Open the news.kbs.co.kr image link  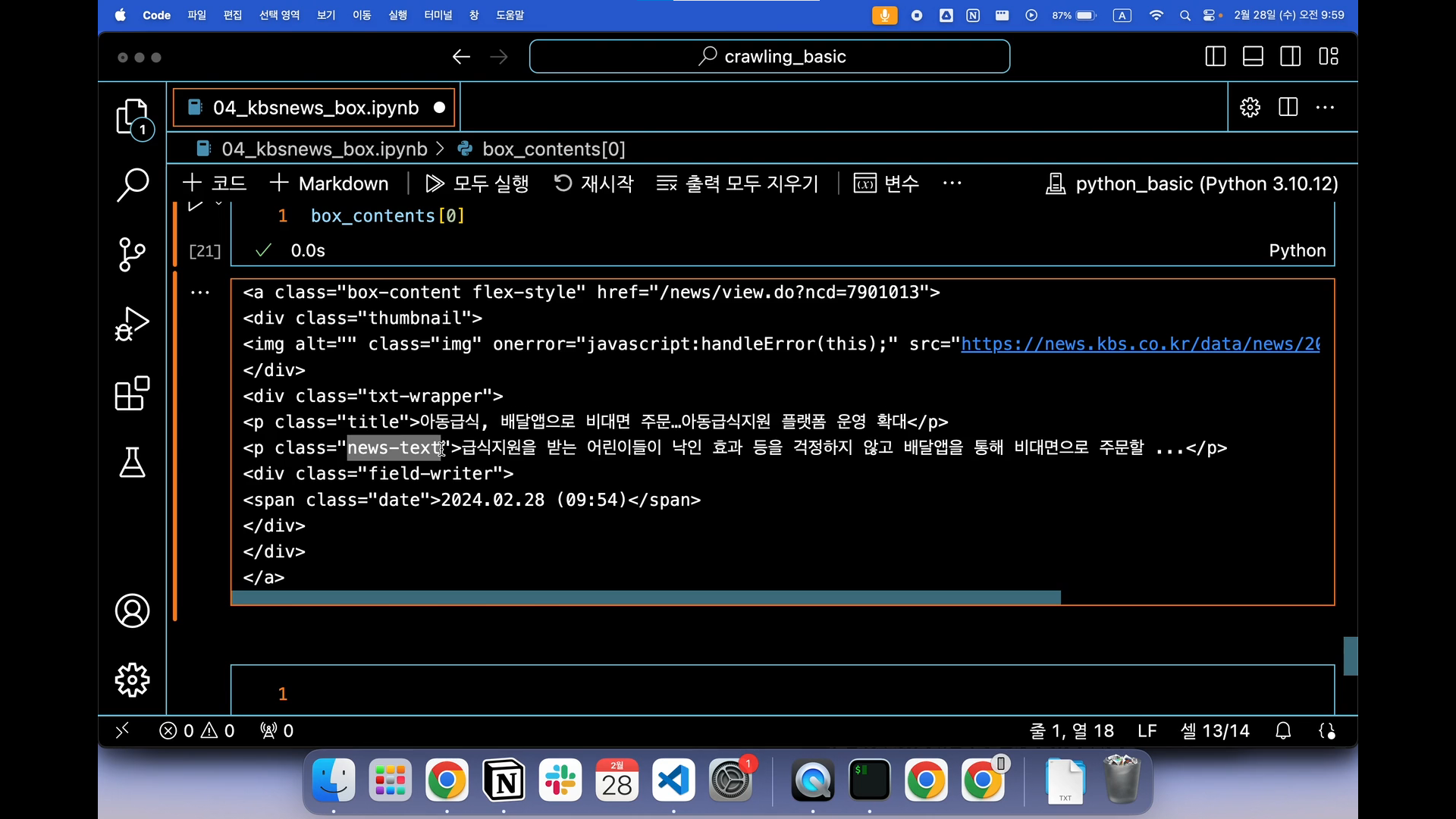coord(1140,344)
